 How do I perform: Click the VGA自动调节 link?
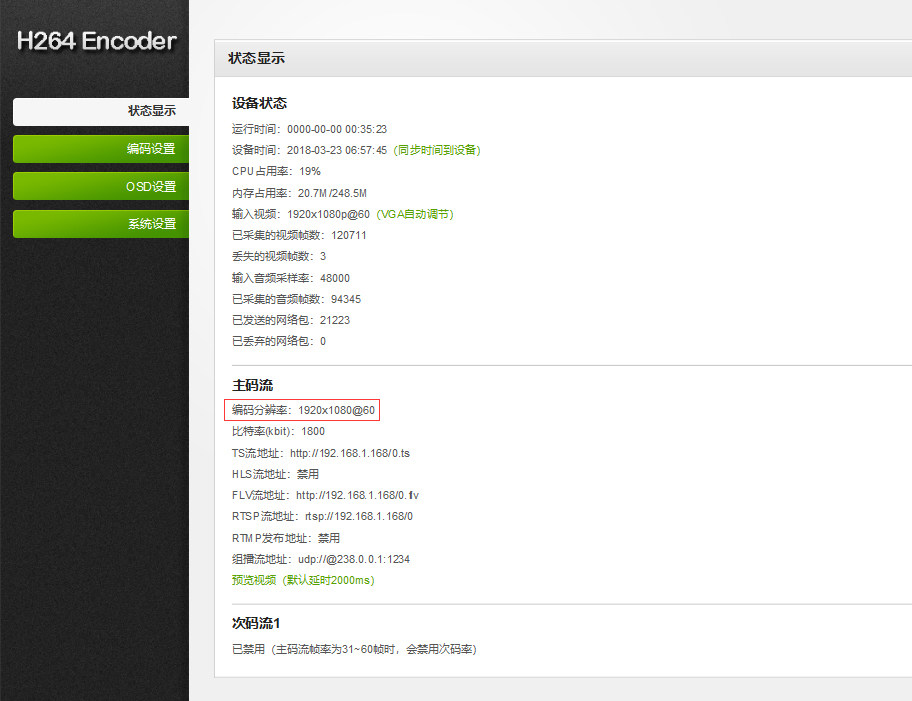[x=415, y=214]
